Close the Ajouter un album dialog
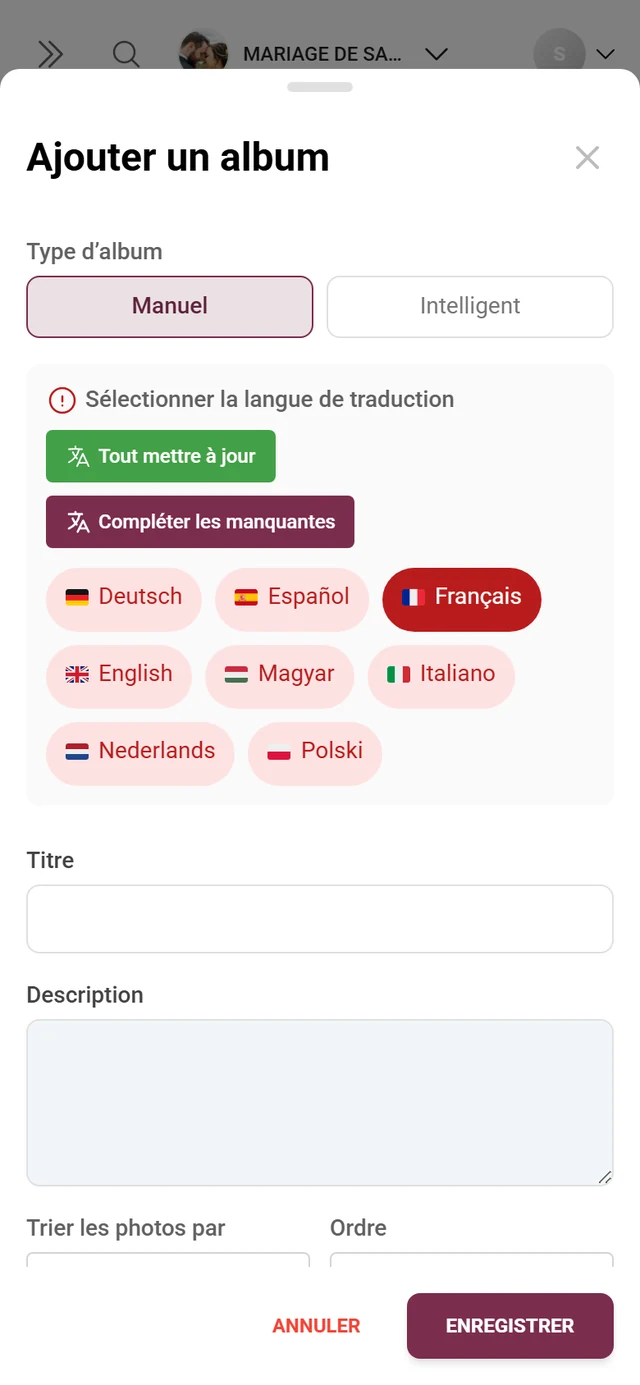The height and width of the screenshot is (1385, 640). tap(587, 158)
